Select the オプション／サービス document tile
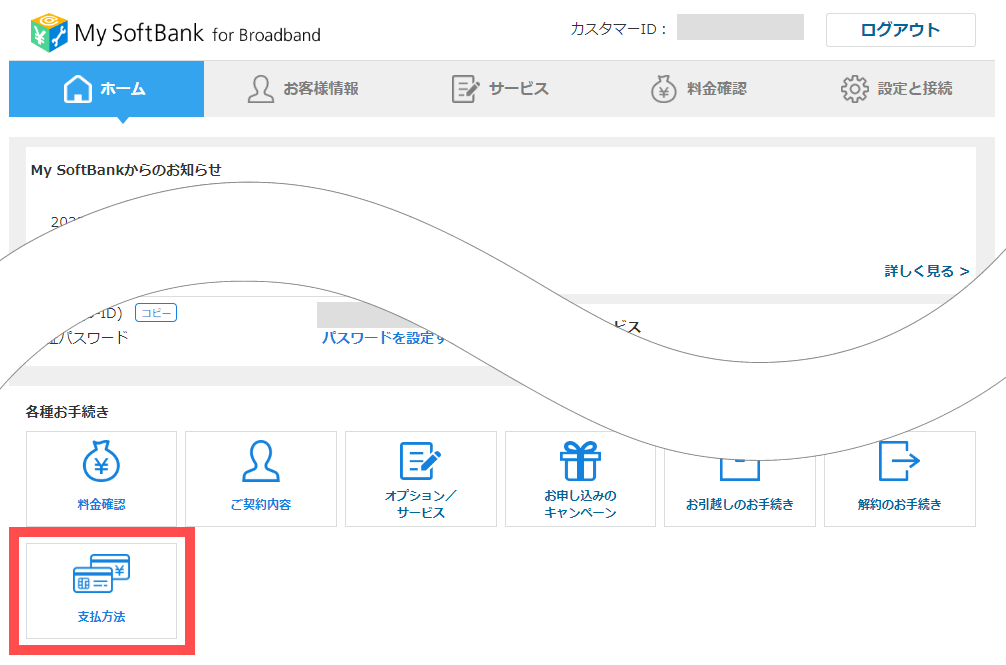The width and height of the screenshot is (1006, 665). tap(420, 479)
